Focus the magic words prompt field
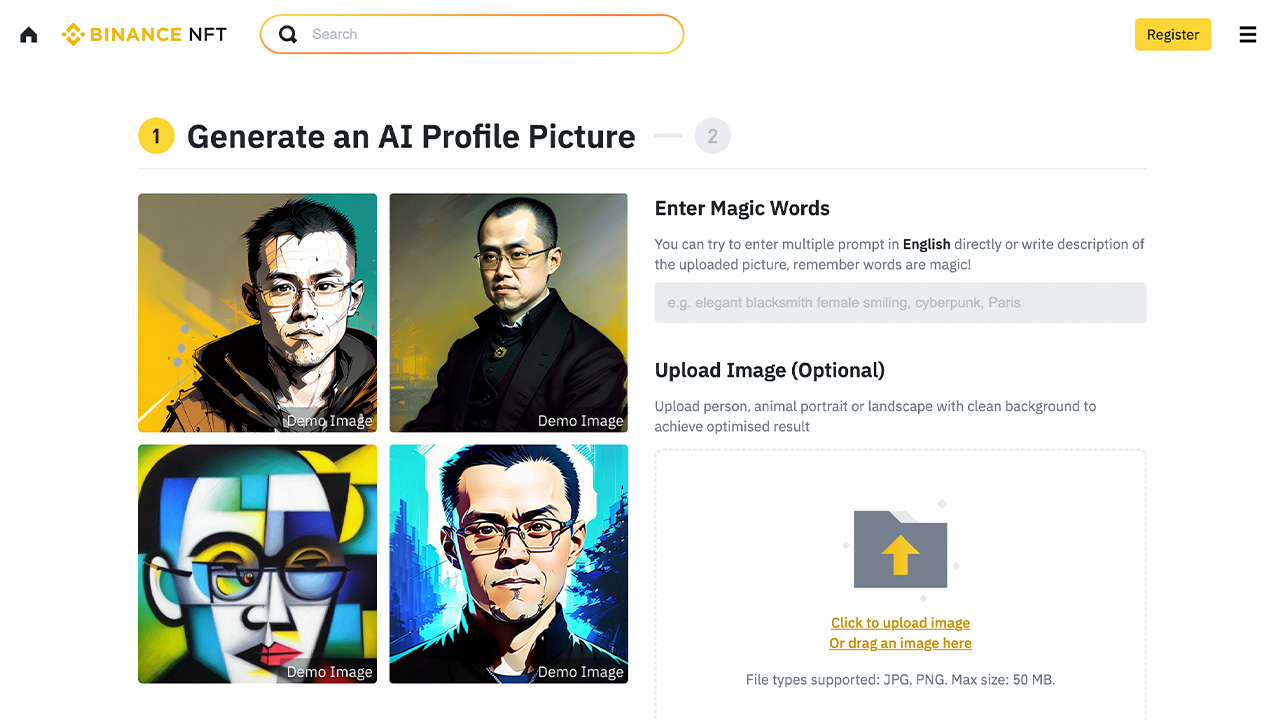This screenshot has width=1280, height=720. tap(900, 302)
